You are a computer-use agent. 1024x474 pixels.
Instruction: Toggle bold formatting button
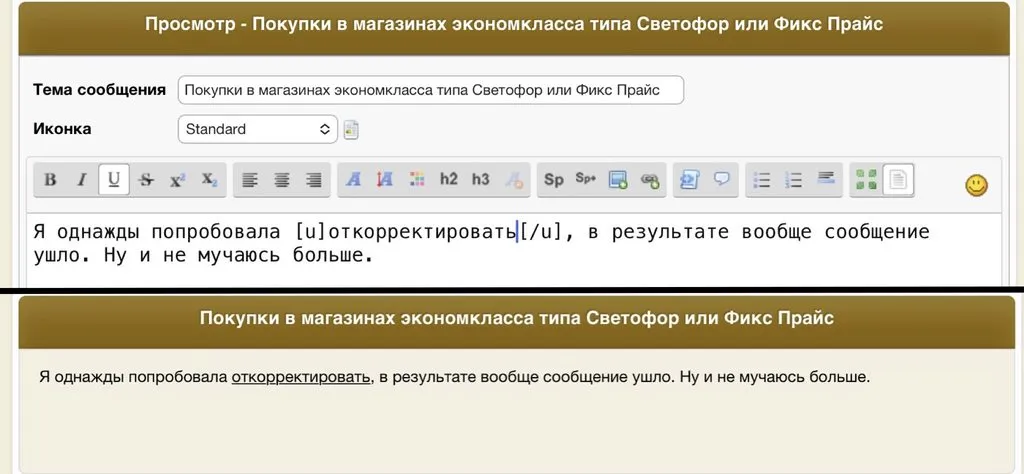coord(50,180)
